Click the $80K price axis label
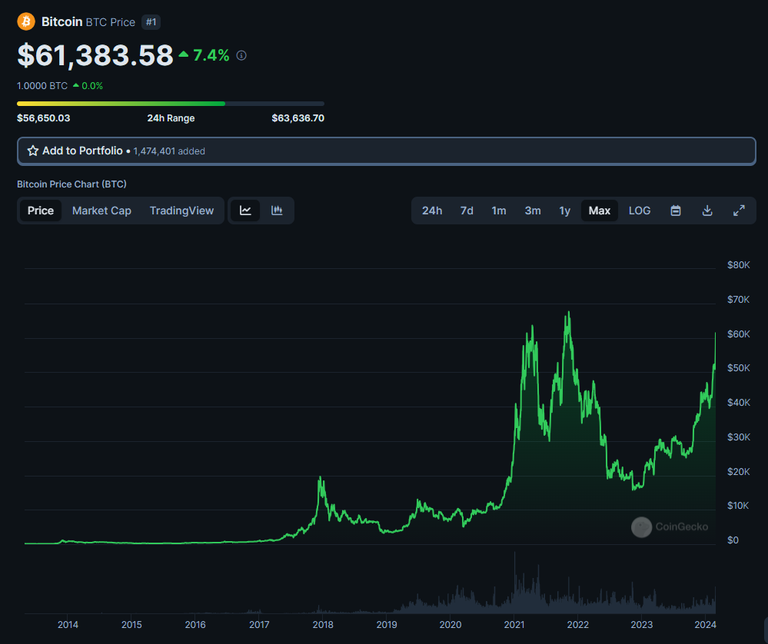 (x=738, y=265)
